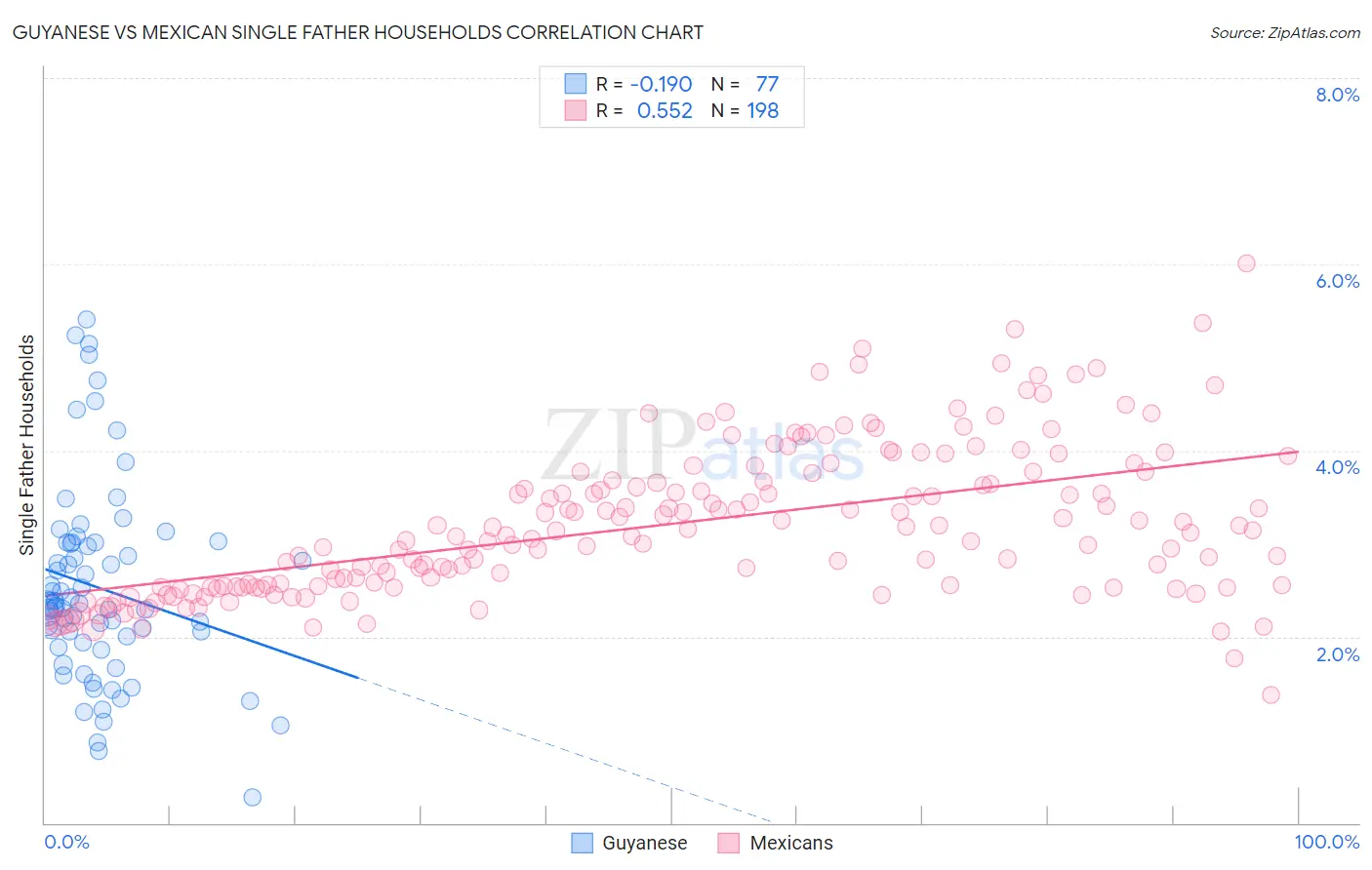
Task: Click the Single Father Households axis title
Action: (26, 445)
